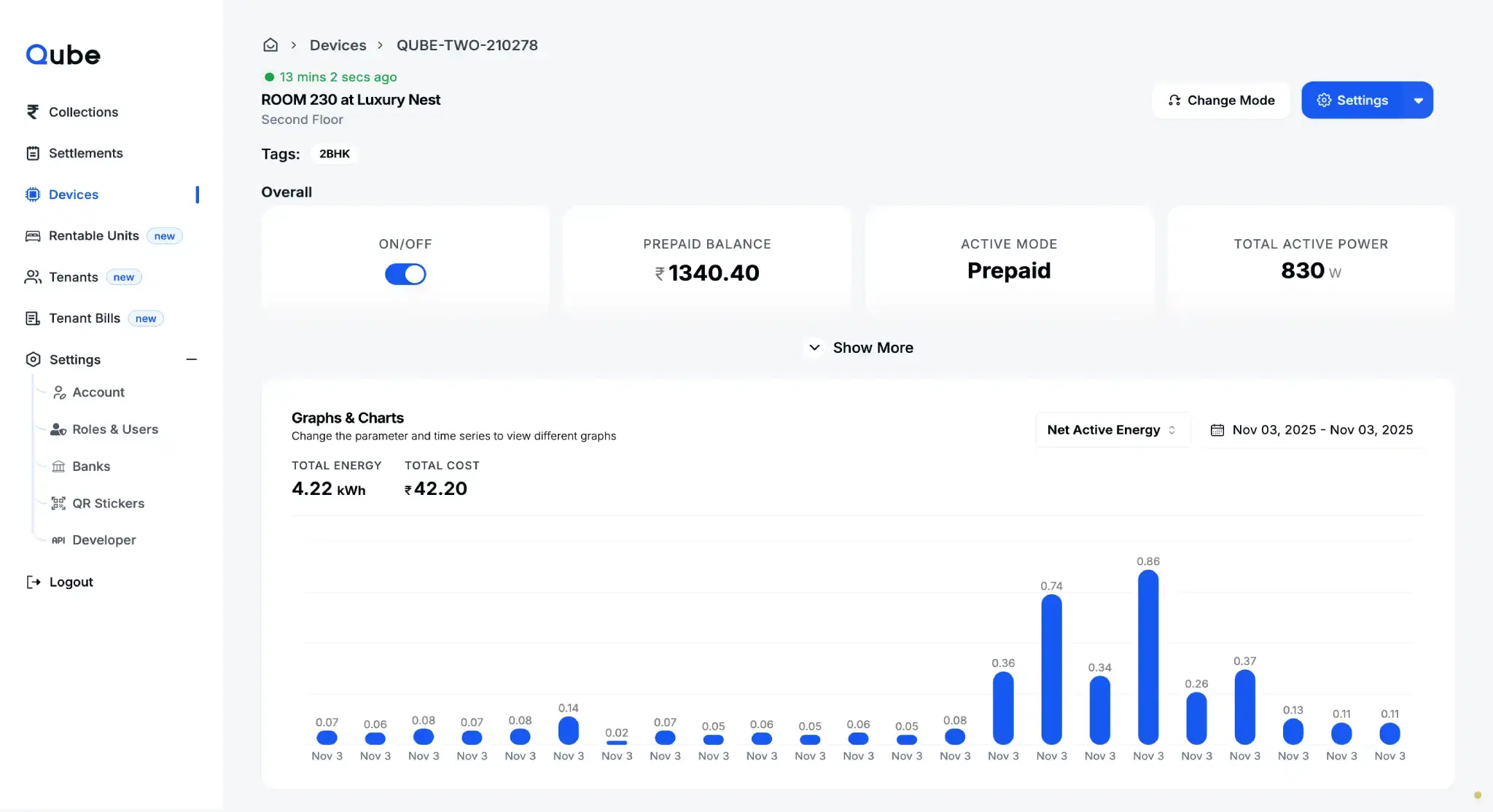Click the 0.37 bar in chart

1245,707
